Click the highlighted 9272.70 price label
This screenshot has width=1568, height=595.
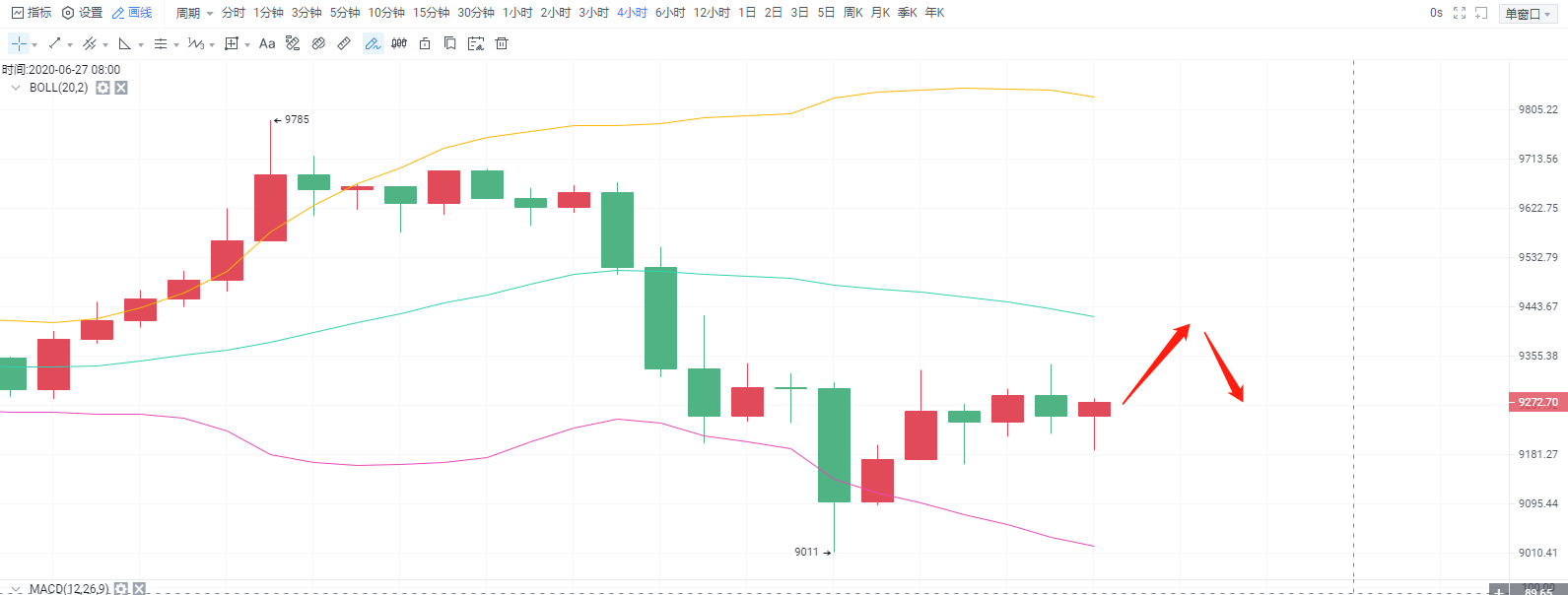1534,402
